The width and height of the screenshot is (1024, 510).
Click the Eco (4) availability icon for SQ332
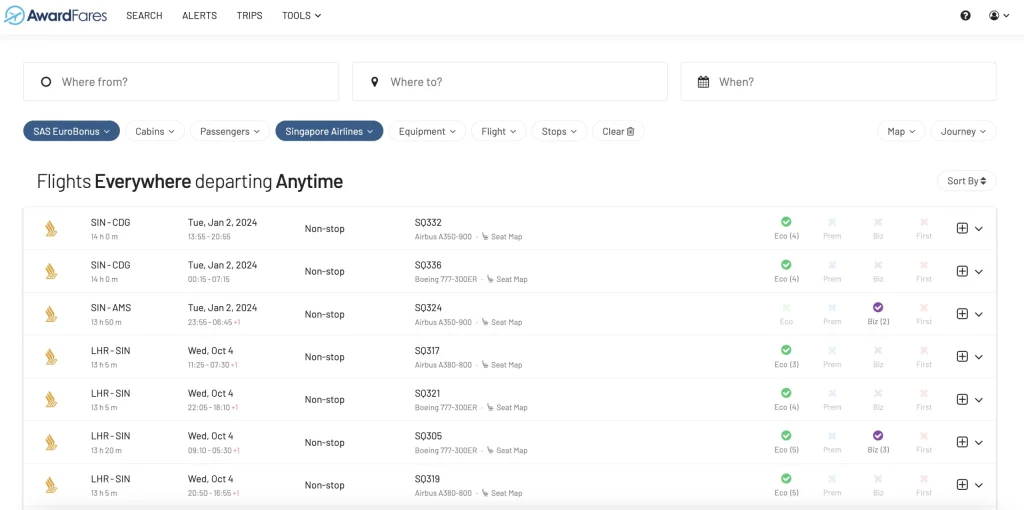coord(786,222)
